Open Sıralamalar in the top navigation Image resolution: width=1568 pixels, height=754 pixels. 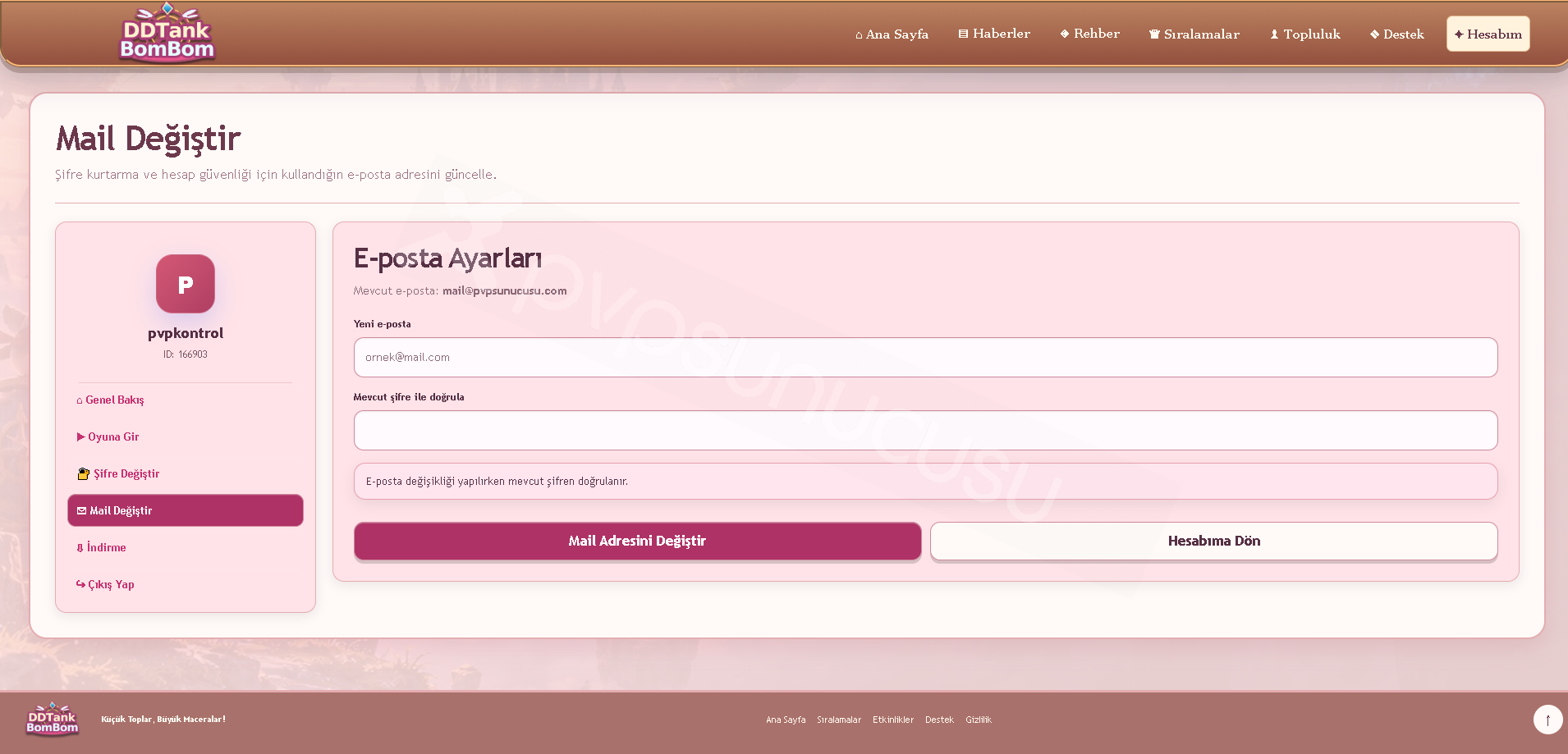[1194, 34]
